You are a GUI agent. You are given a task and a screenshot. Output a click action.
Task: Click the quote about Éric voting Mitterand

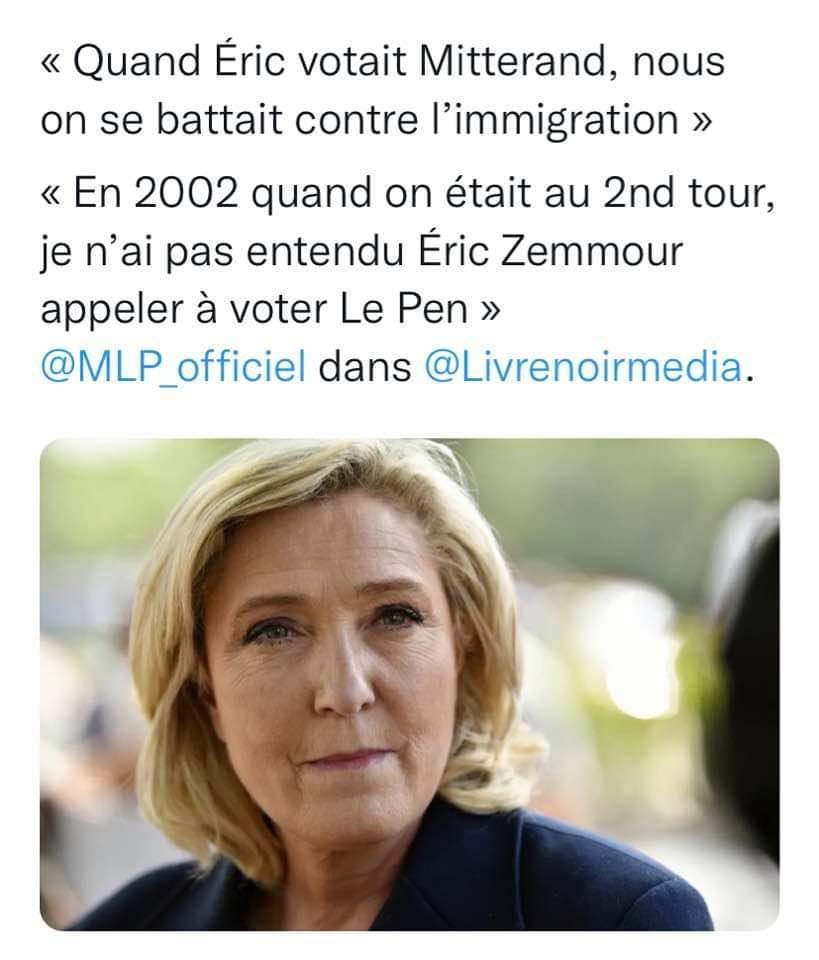(383, 90)
